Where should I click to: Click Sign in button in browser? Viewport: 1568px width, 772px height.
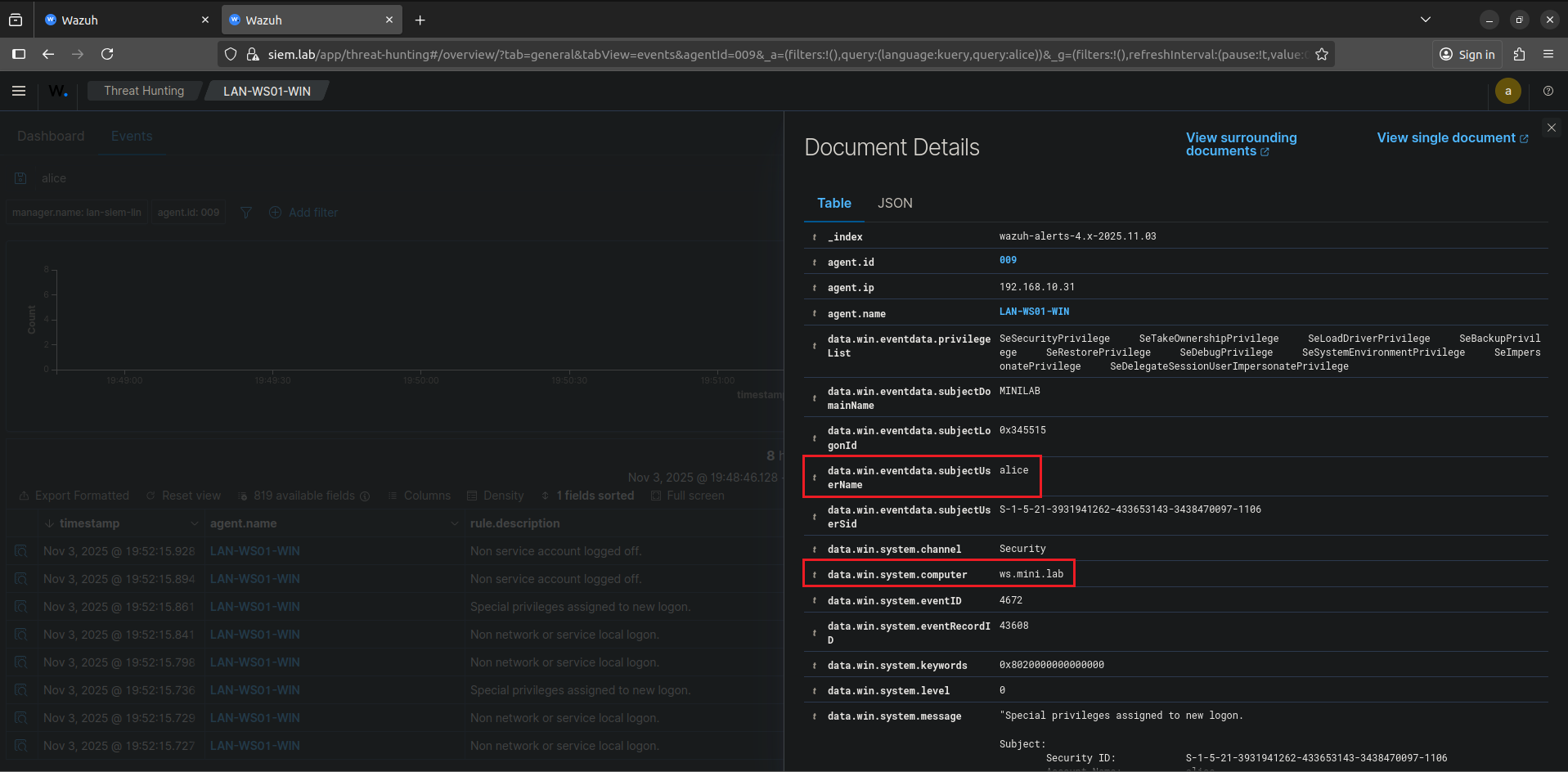point(1467,54)
